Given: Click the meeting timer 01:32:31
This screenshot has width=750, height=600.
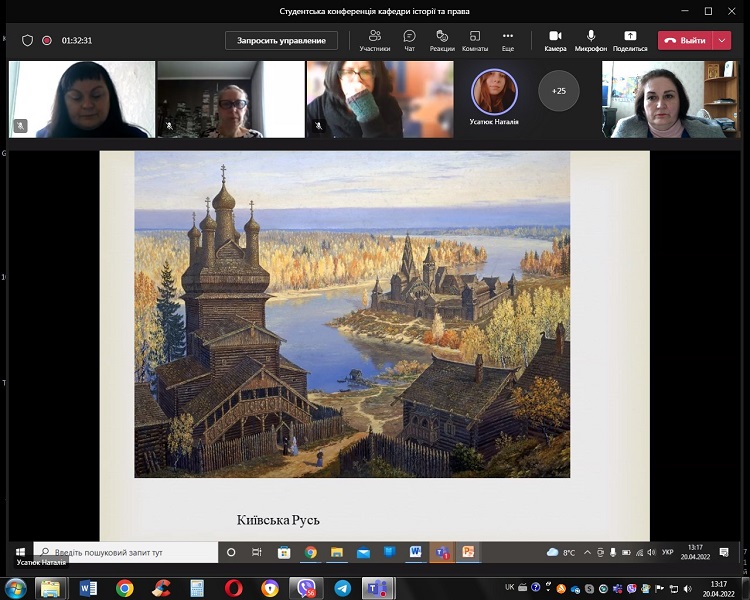Looking at the screenshot, I should click(77, 41).
